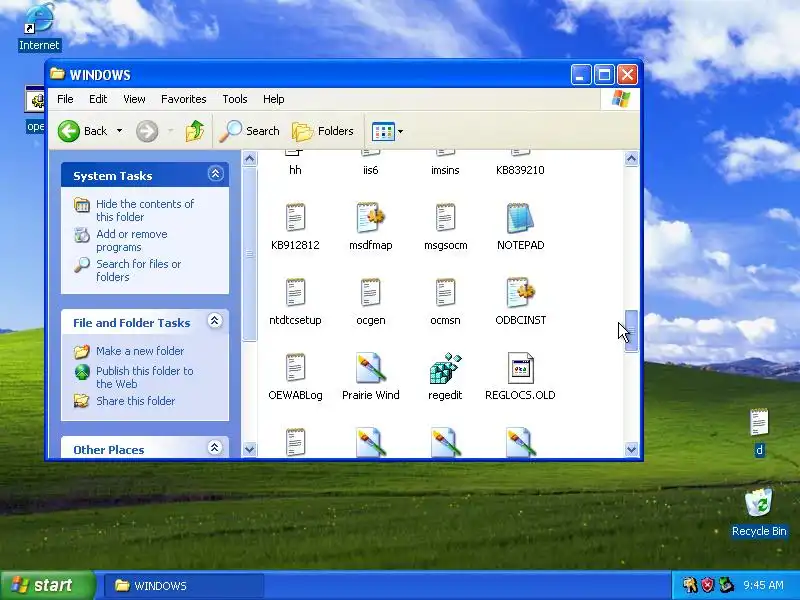Image resolution: width=800 pixels, height=600 pixels.
Task: Open the File menu
Action: click(x=65, y=99)
